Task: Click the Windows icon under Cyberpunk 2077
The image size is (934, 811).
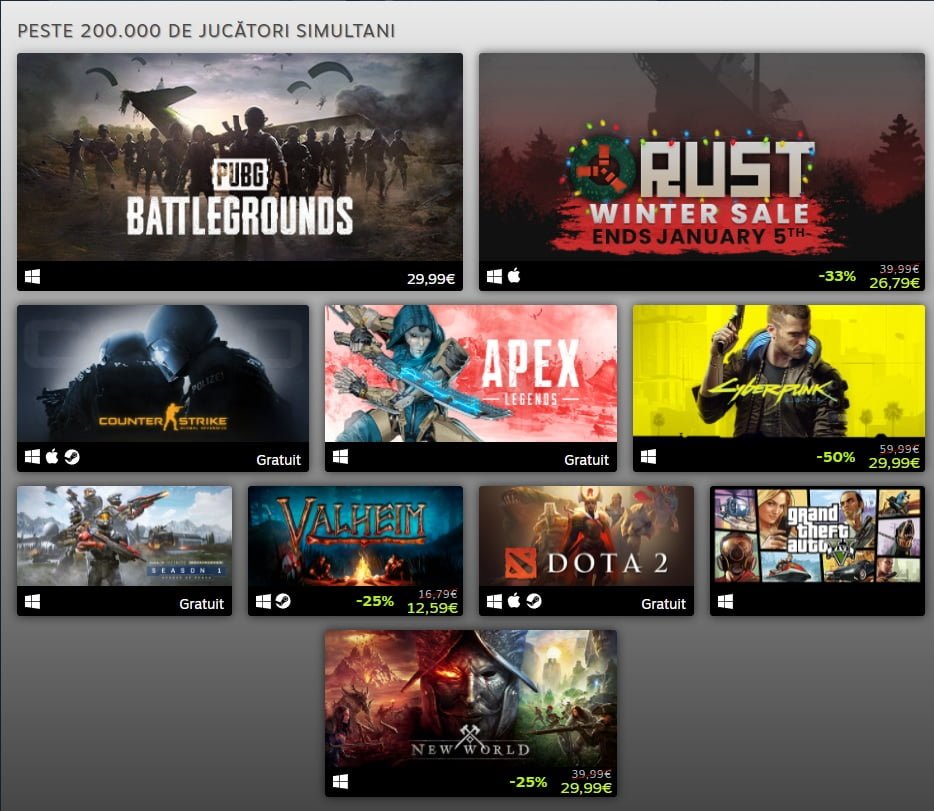Action: (x=649, y=457)
